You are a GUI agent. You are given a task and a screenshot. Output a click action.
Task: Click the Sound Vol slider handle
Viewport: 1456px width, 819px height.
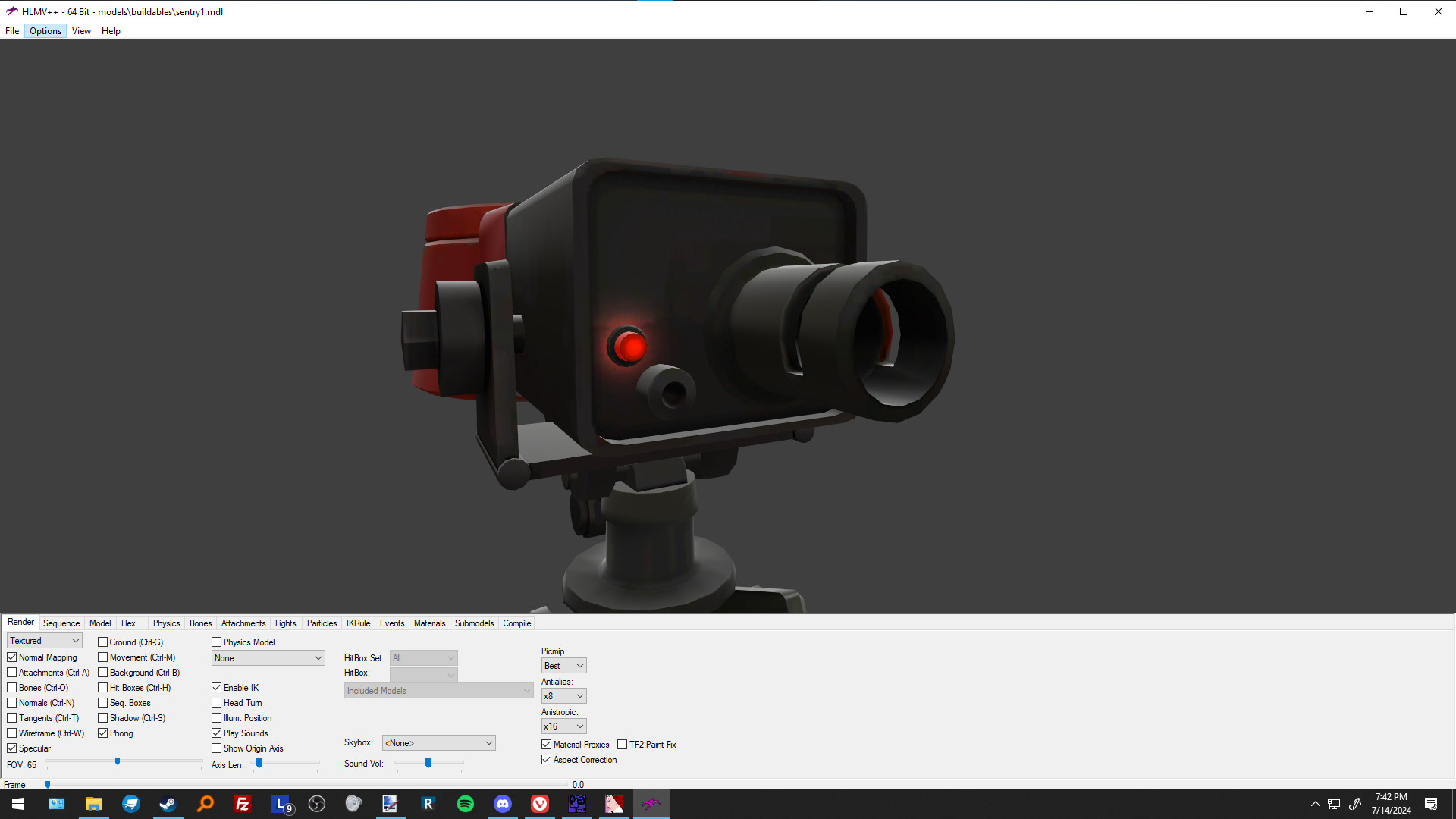(x=428, y=763)
